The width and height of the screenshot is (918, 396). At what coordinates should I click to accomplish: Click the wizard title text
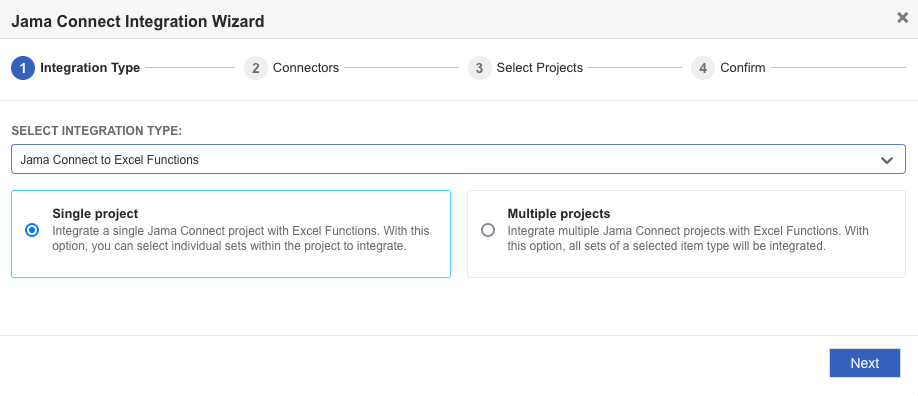click(138, 22)
